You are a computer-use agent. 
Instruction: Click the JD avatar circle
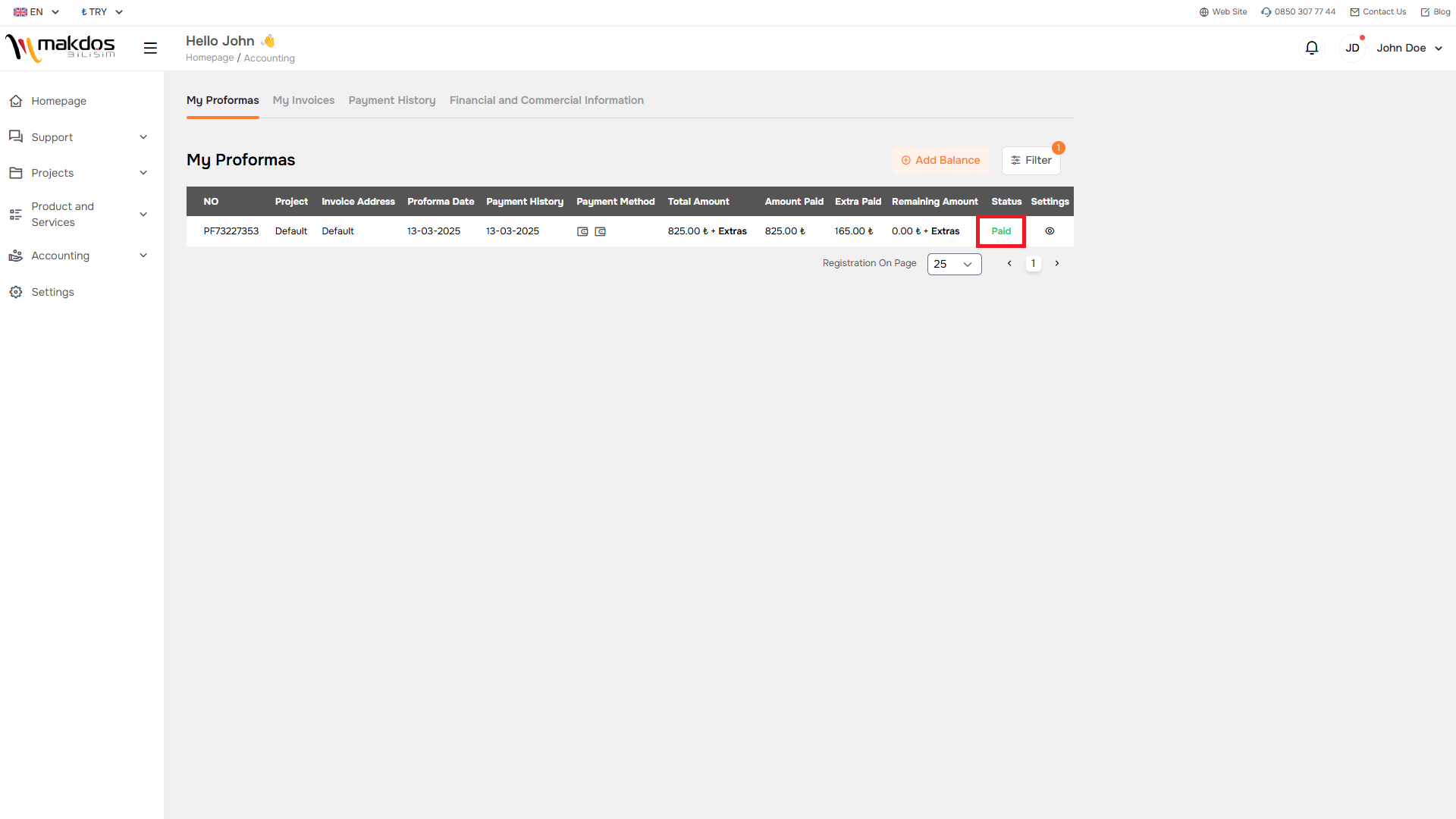coord(1352,48)
